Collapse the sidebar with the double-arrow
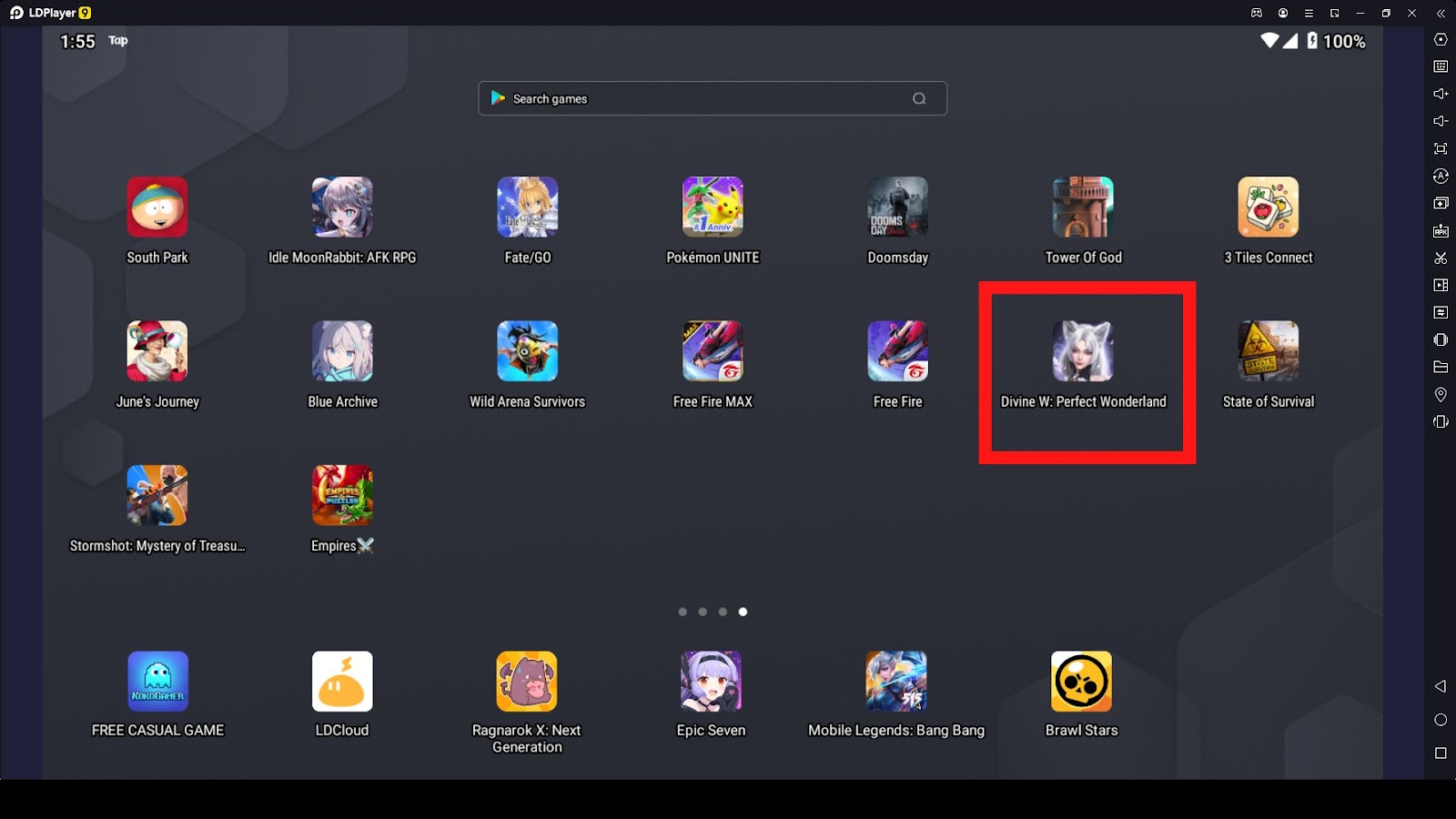This screenshot has width=1456, height=819. click(x=1441, y=13)
